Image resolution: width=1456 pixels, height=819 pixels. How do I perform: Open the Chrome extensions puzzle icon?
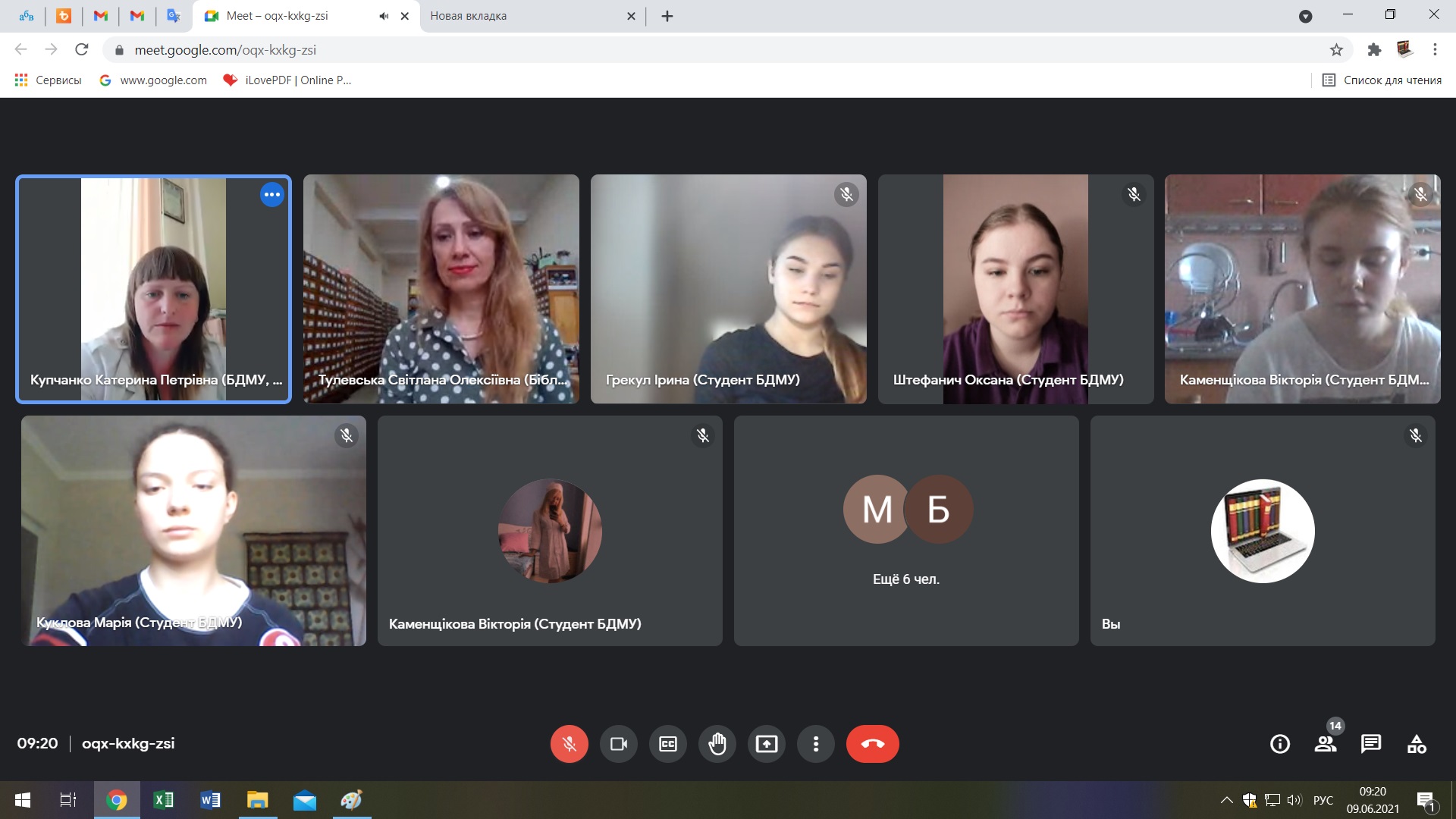click(x=1374, y=49)
